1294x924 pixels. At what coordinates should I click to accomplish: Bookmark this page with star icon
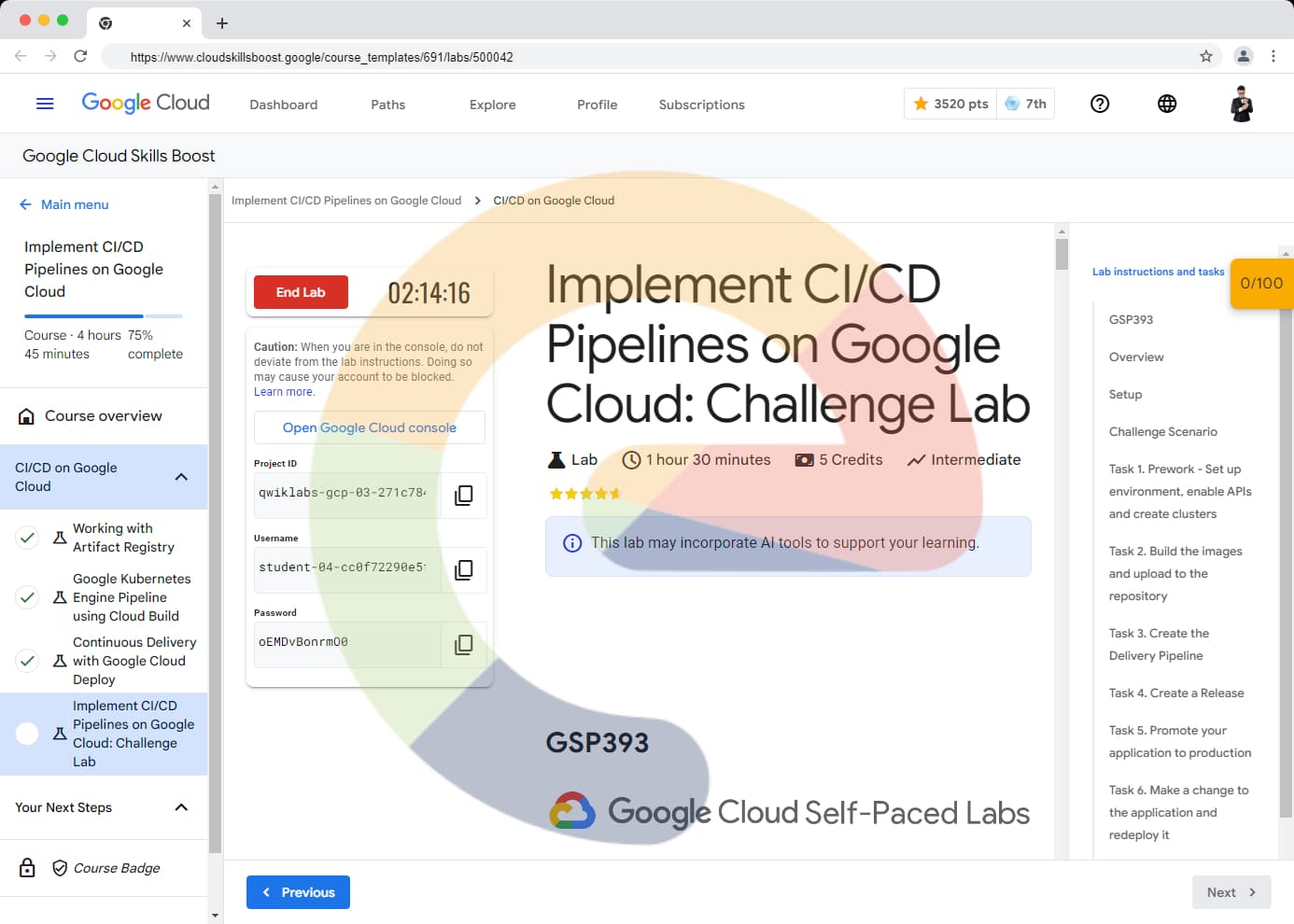(1206, 56)
